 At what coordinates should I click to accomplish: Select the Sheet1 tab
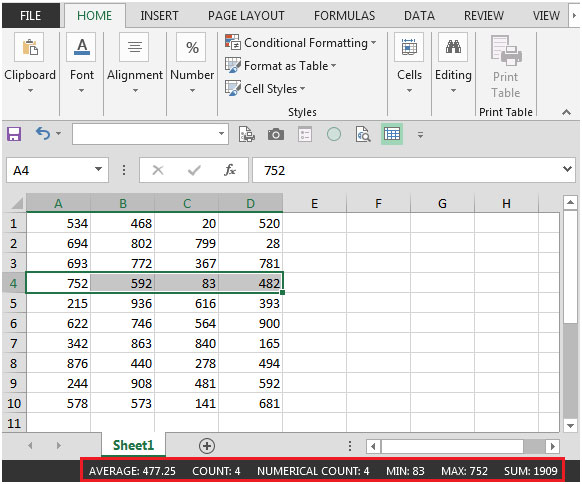133,445
